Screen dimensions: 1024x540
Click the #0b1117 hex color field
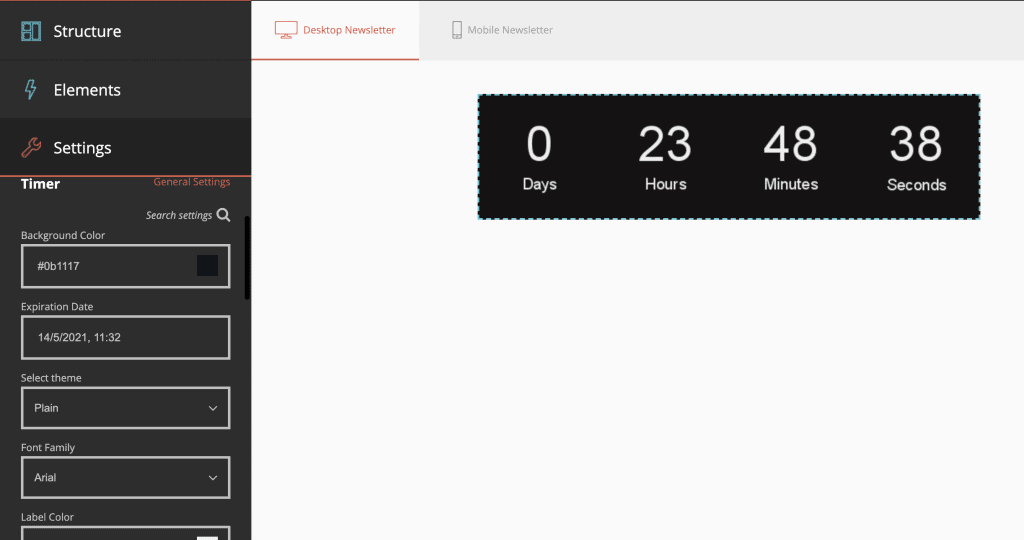(x=100, y=266)
